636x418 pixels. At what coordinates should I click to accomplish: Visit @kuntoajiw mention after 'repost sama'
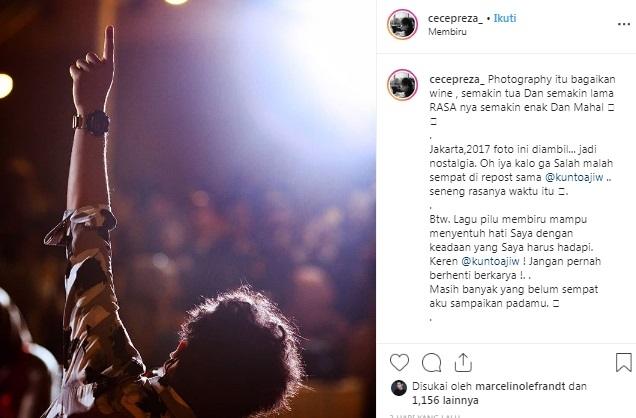tap(574, 177)
